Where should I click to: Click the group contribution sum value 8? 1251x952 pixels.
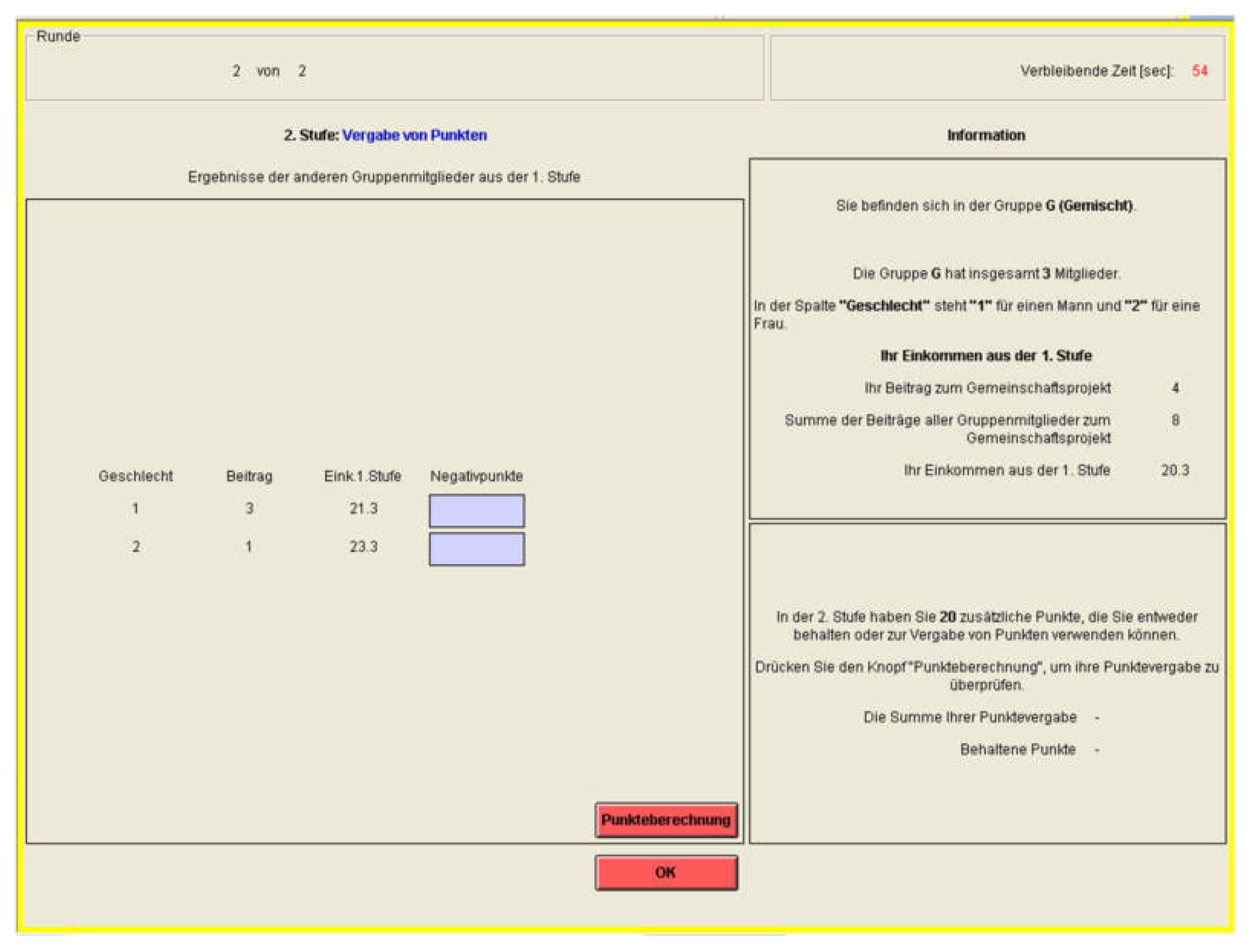1175,420
